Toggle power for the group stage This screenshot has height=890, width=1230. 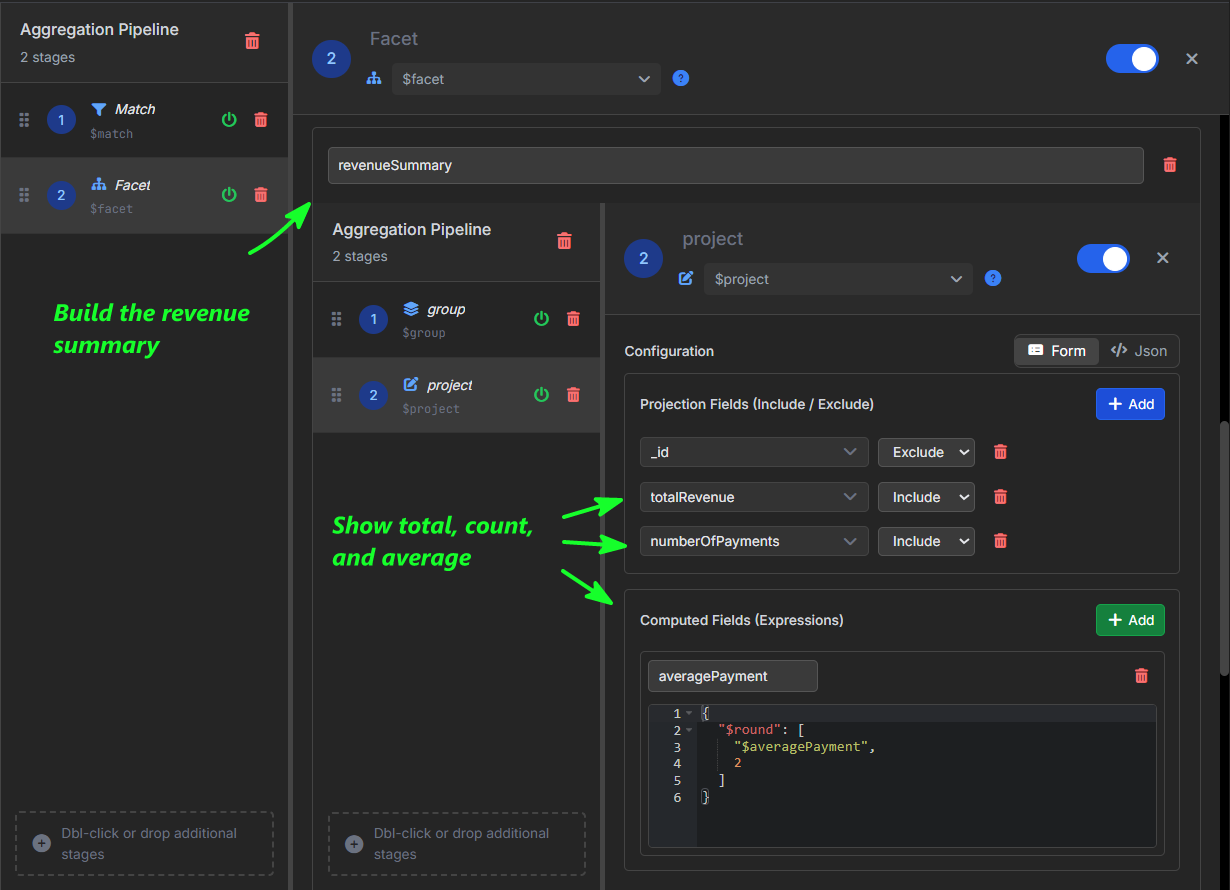coord(541,319)
